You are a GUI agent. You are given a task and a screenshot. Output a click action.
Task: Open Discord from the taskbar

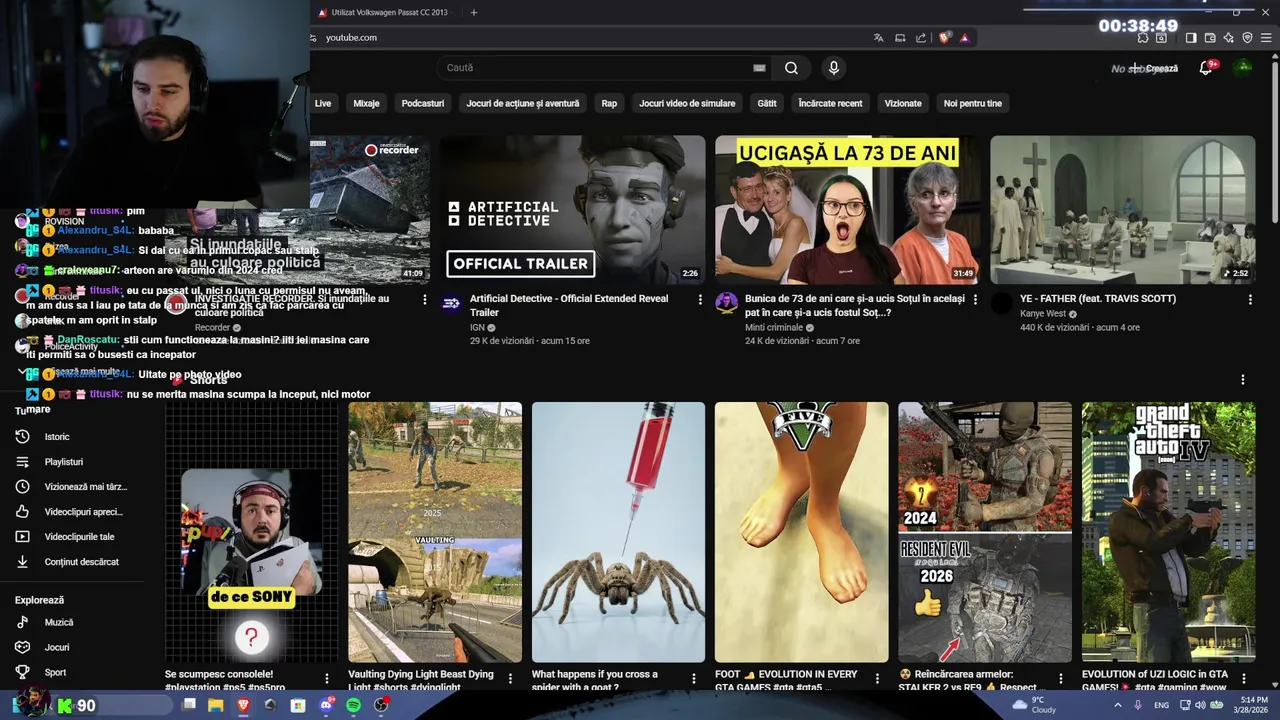pyautogui.click(x=326, y=705)
